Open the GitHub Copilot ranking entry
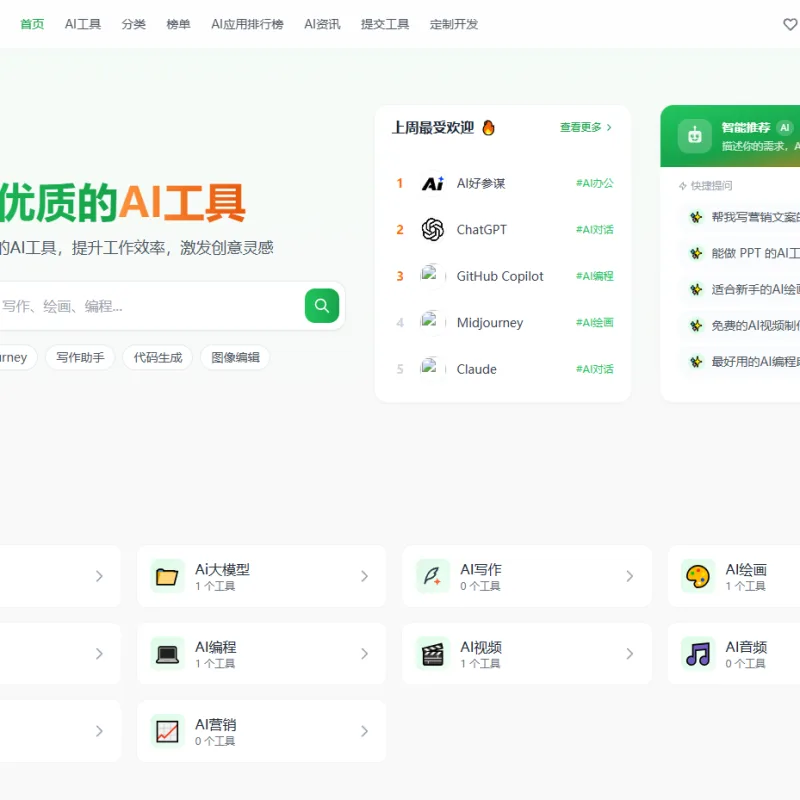Screen dimensions: 800x800 [500, 276]
